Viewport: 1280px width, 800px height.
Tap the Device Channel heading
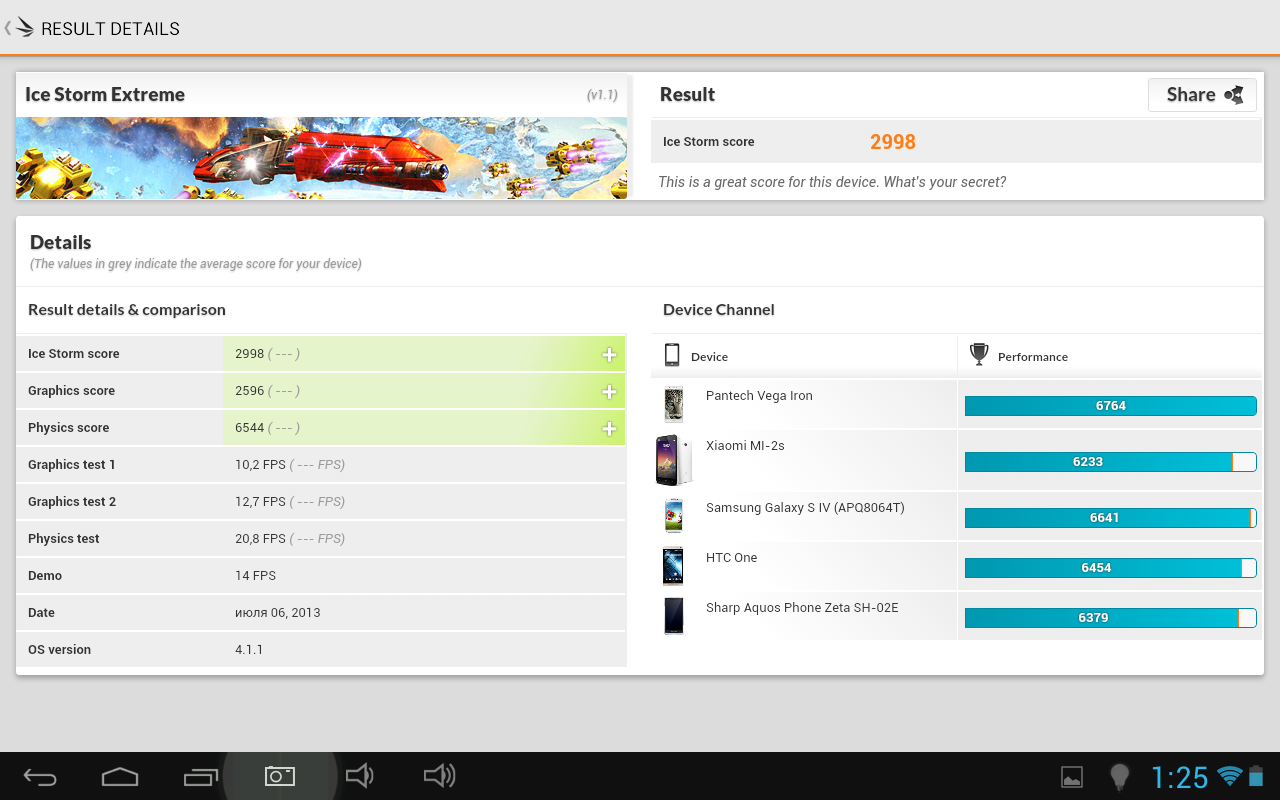click(x=719, y=310)
